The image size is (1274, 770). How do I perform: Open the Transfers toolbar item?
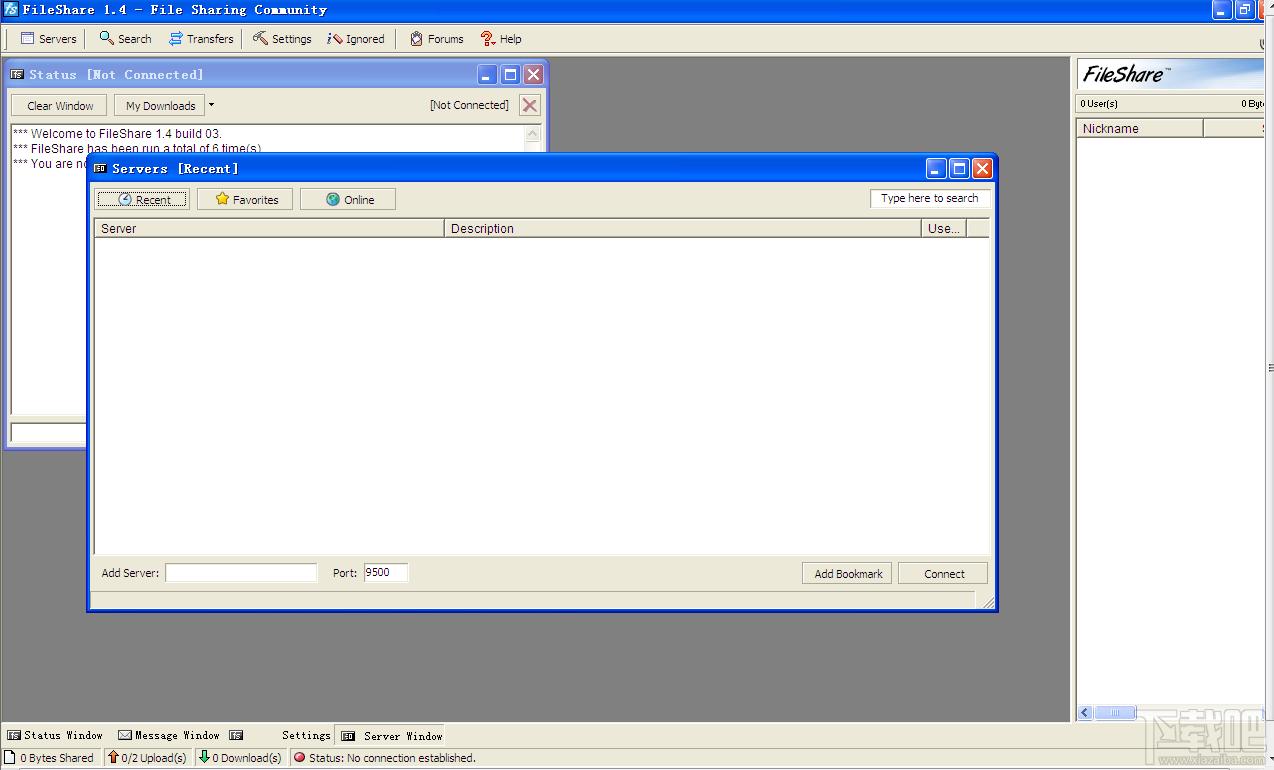pos(200,39)
